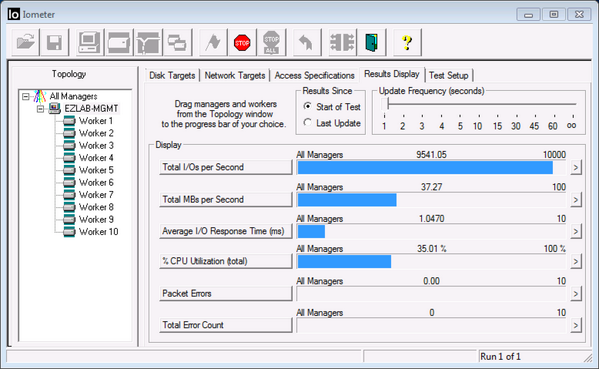Click the Total I/Os per Second progress bar
Image resolution: width=599 pixels, height=369 pixels.
[432, 168]
